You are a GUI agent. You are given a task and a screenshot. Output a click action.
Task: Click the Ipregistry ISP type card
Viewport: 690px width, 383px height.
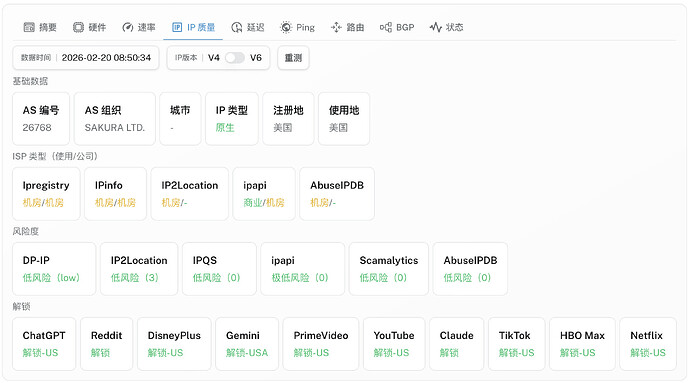click(x=46, y=194)
